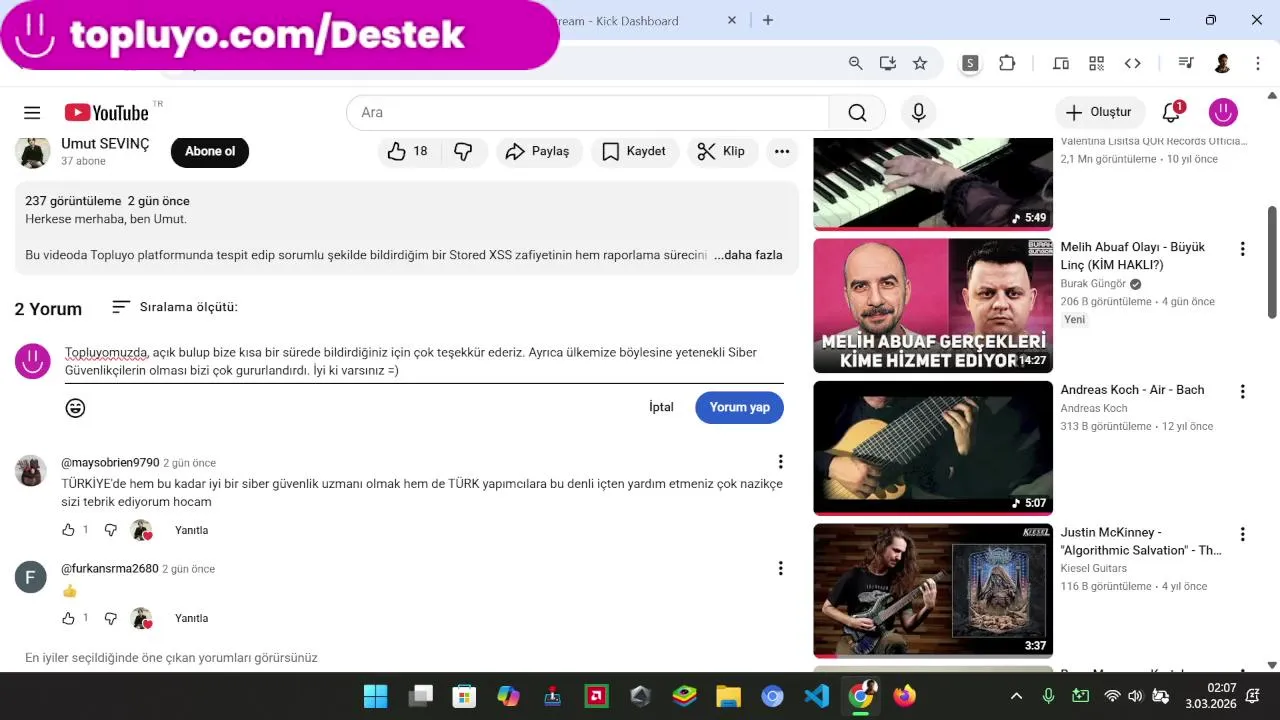Open options for Melih Abuaf Olayı video
1280x720 pixels.
click(1242, 249)
